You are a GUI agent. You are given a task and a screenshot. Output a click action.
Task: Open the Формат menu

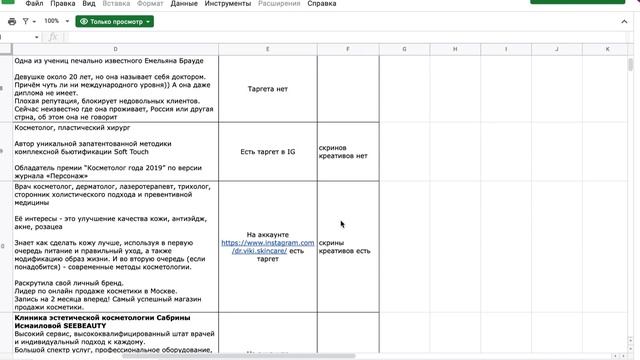[x=150, y=4]
